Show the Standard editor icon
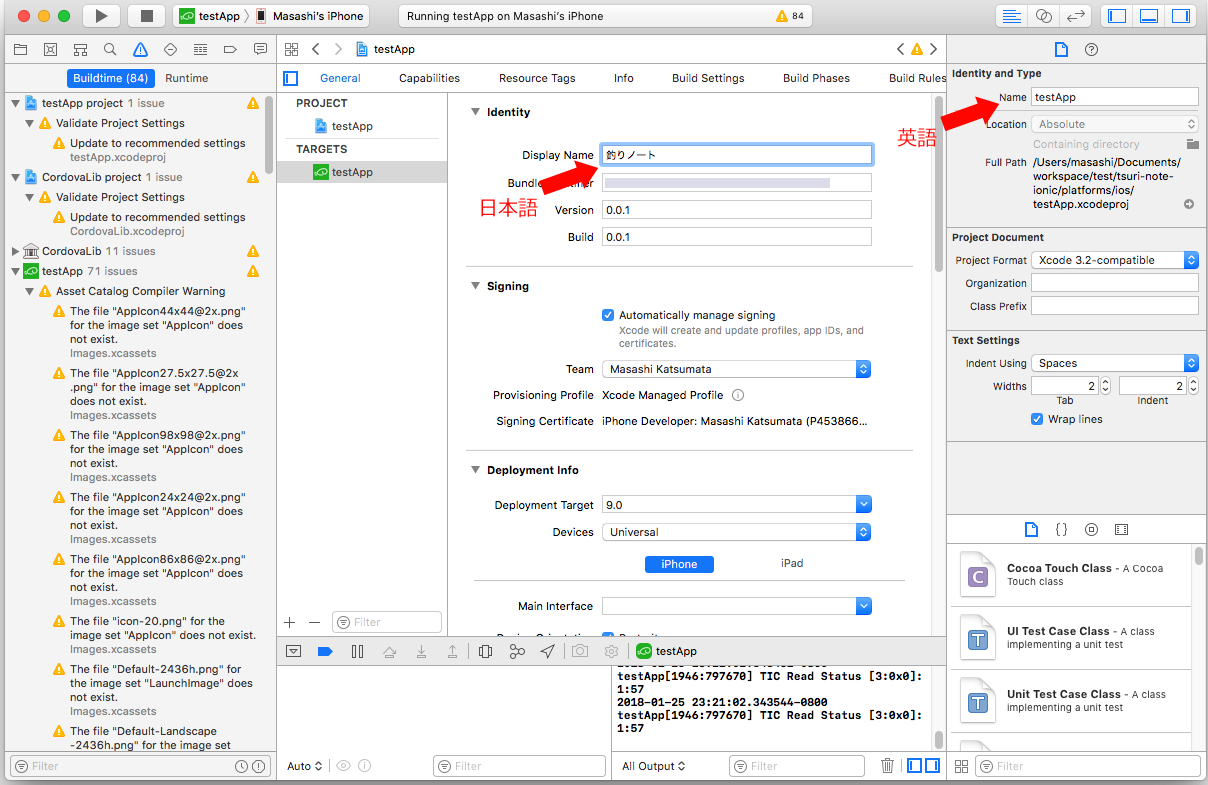This screenshot has width=1208, height=785. click(x=1012, y=16)
